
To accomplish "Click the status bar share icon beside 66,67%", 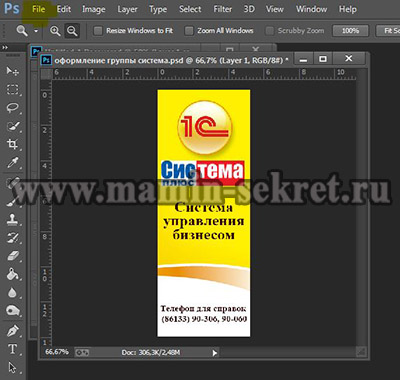I will (82, 352).
